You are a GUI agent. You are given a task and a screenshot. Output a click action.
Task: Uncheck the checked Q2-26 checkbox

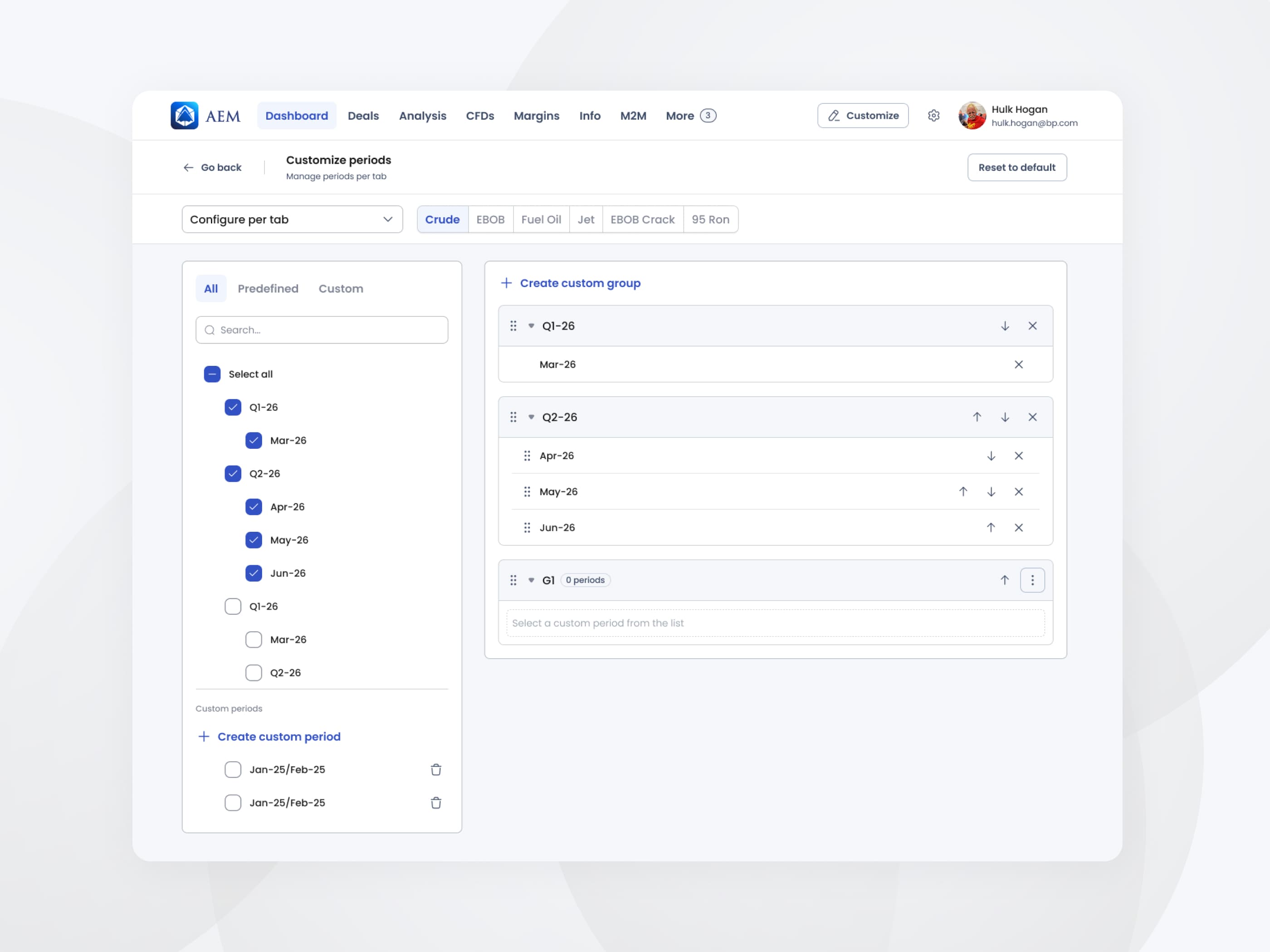pyautogui.click(x=233, y=473)
